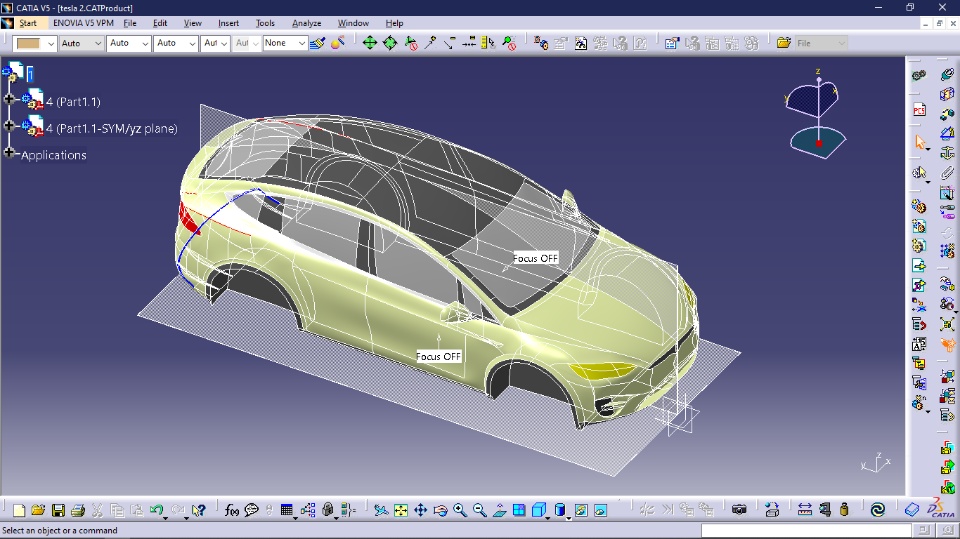Viewport: 960px width, 539px height.
Task: Activate the Rotate view tool
Action: (x=440, y=510)
